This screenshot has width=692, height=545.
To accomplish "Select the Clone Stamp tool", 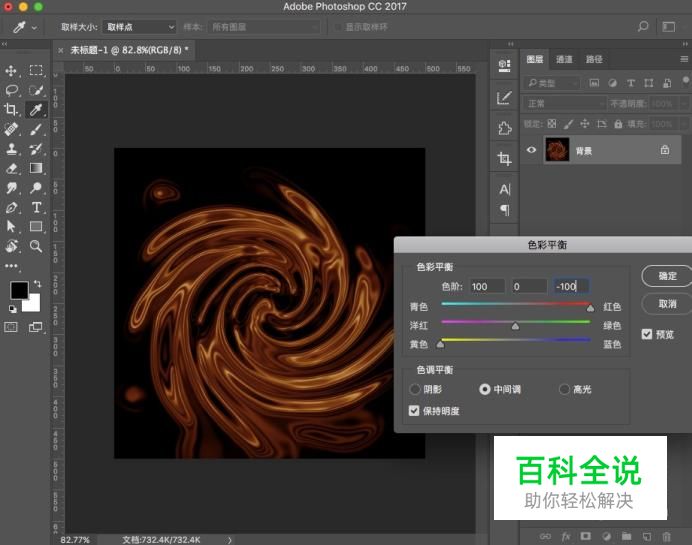I will pyautogui.click(x=11, y=149).
